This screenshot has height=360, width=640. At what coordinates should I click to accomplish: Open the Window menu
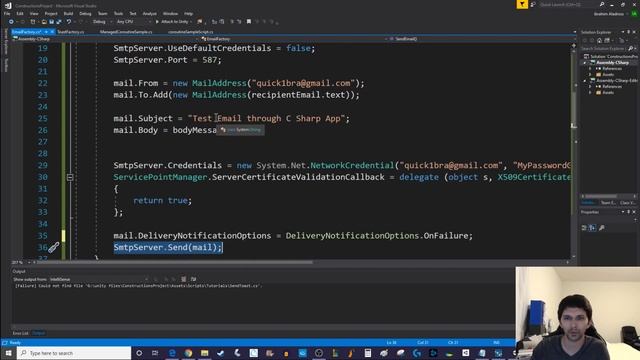click(170, 13)
